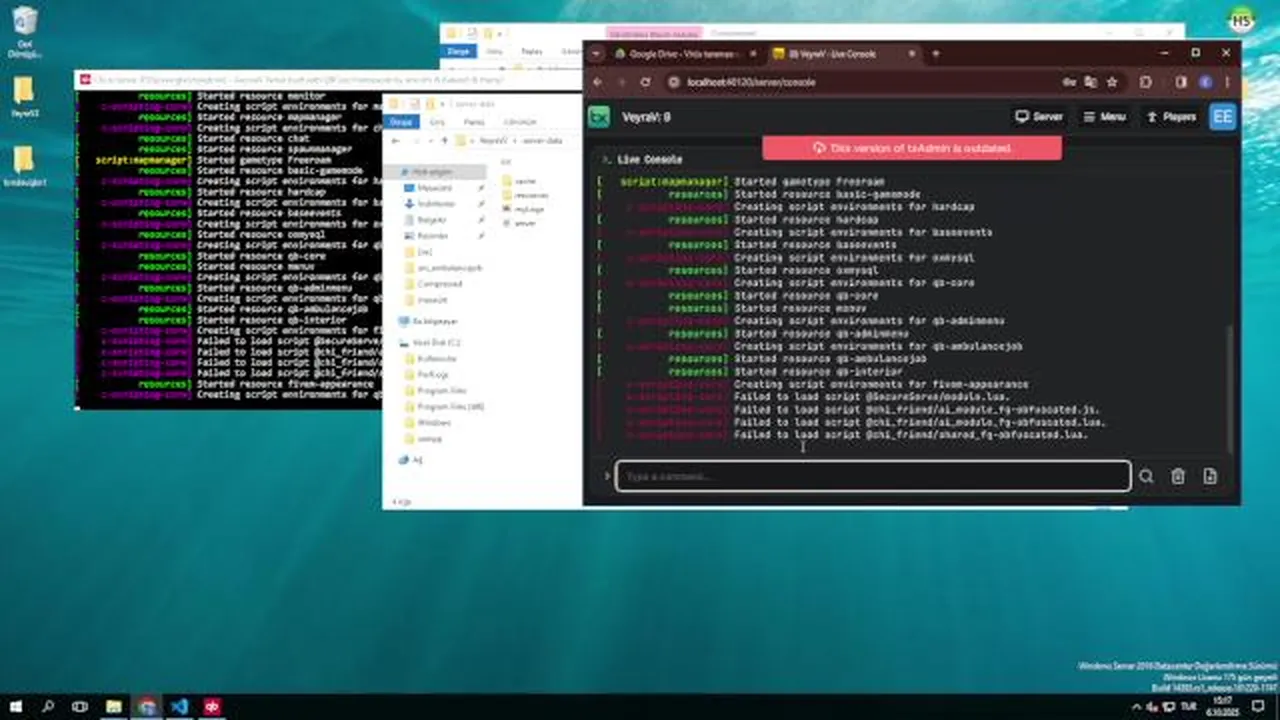This screenshot has width=1280, height=720.
Task: Open the Windows Start menu
Action: (x=15, y=706)
